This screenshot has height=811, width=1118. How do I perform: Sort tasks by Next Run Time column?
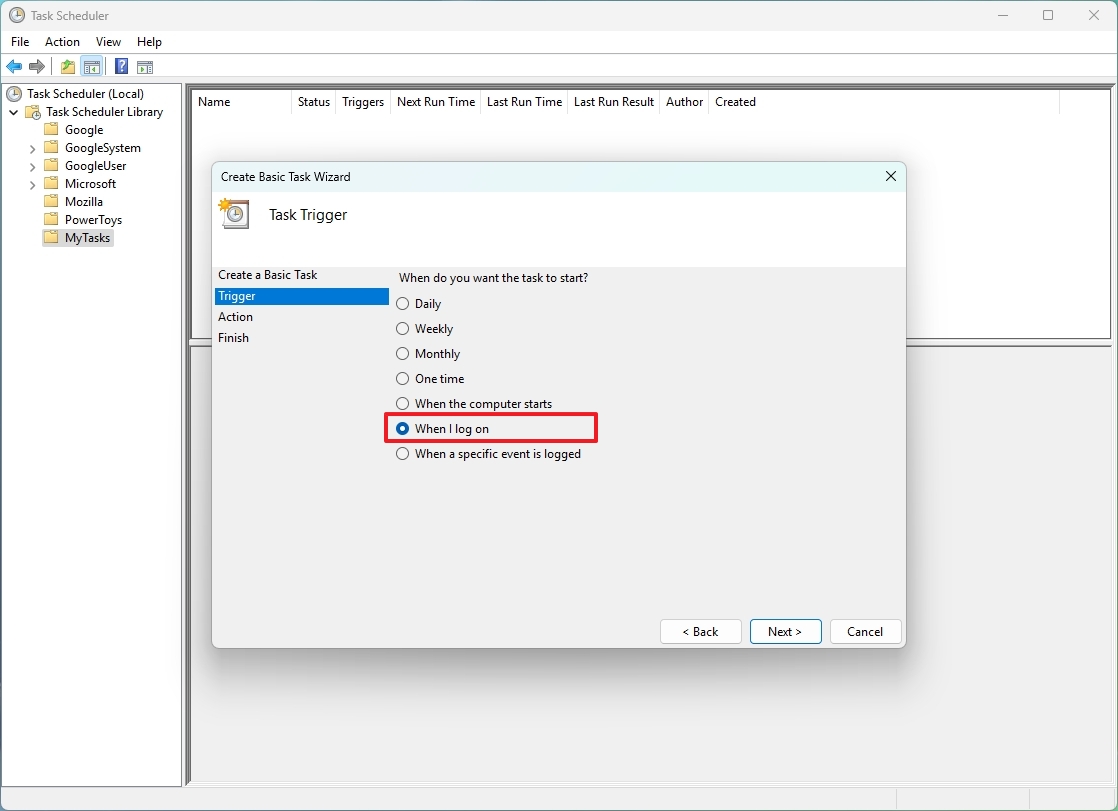point(436,102)
